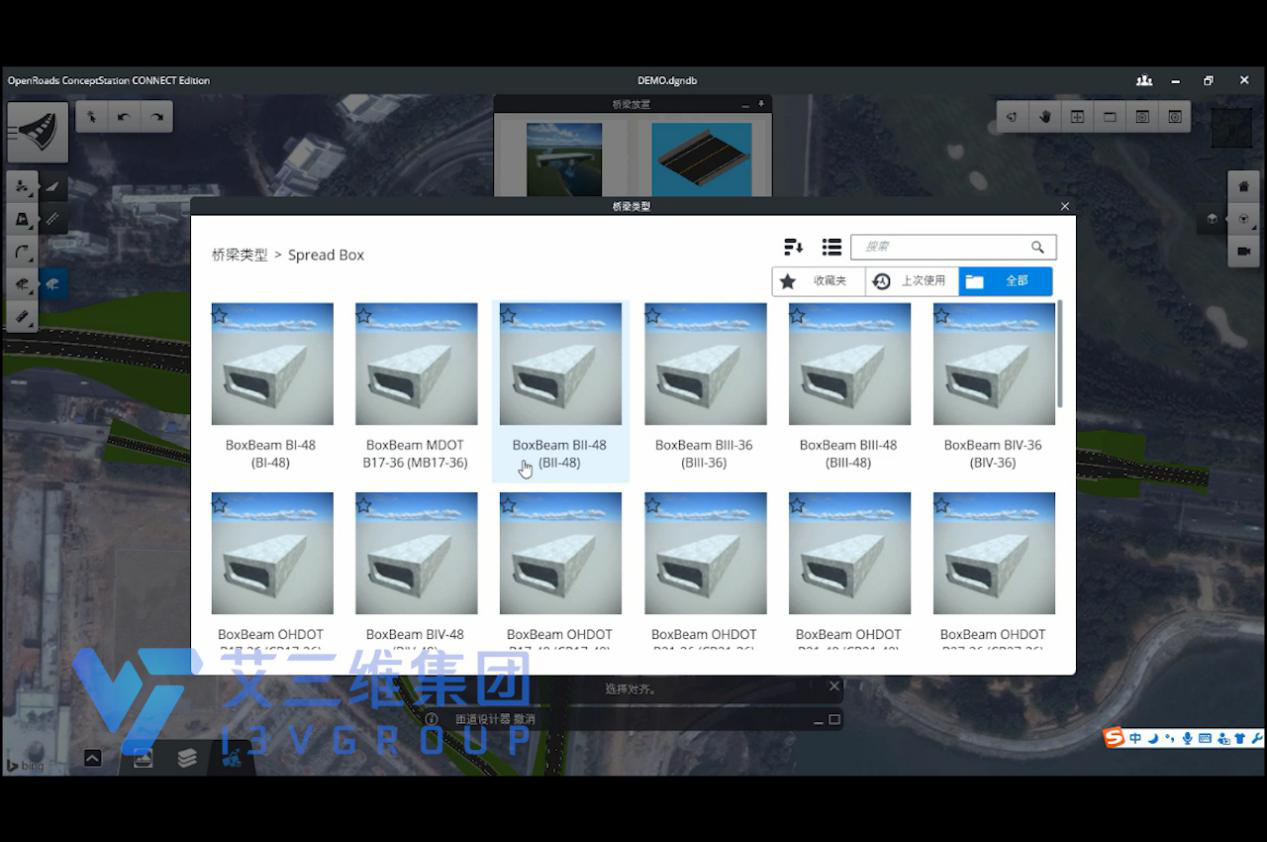The height and width of the screenshot is (842, 1267).
Task: Minimize the bridge placement panel
Action: pyautogui.click(x=745, y=104)
